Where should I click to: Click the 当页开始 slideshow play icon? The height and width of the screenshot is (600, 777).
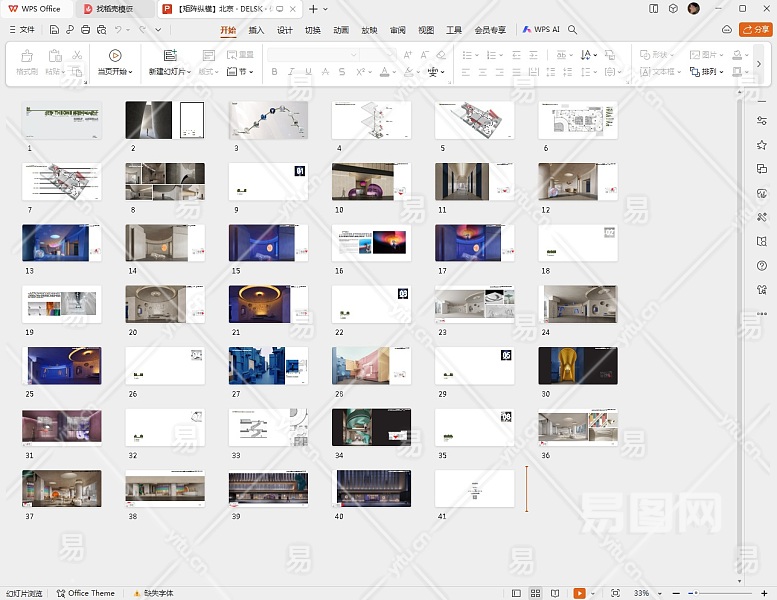pos(115,56)
